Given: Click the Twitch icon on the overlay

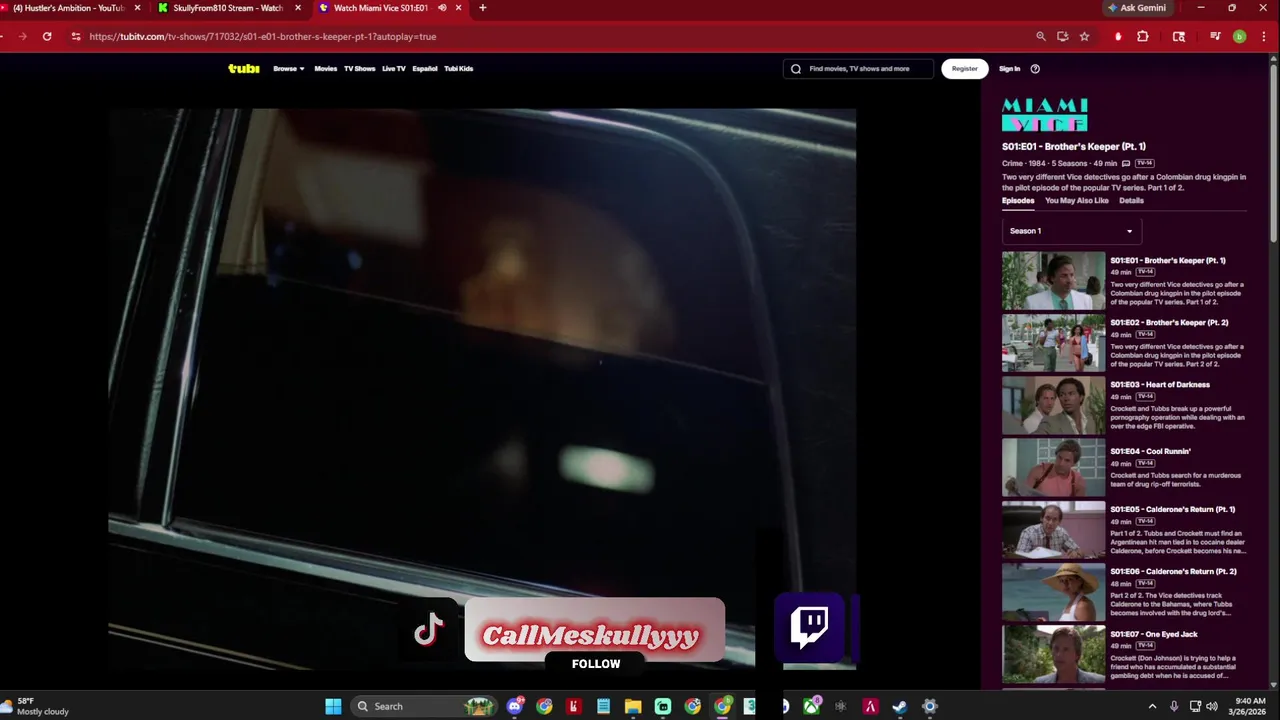Looking at the screenshot, I should 809,627.
